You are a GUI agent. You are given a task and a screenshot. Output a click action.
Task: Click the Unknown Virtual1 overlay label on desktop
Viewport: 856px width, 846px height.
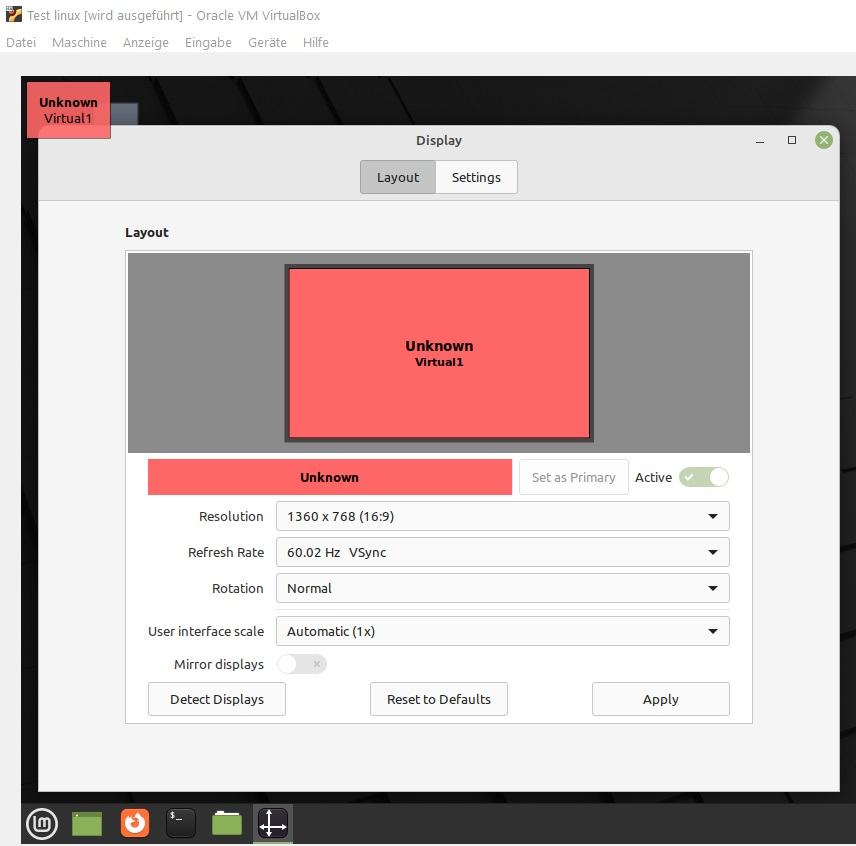pyautogui.click(x=68, y=110)
